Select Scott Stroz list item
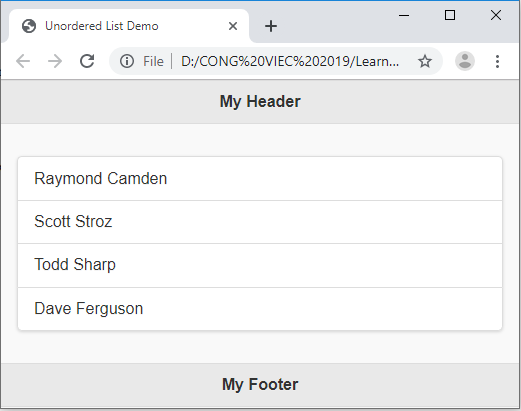This screenshot has height=411, width=521. pos(260,222)
